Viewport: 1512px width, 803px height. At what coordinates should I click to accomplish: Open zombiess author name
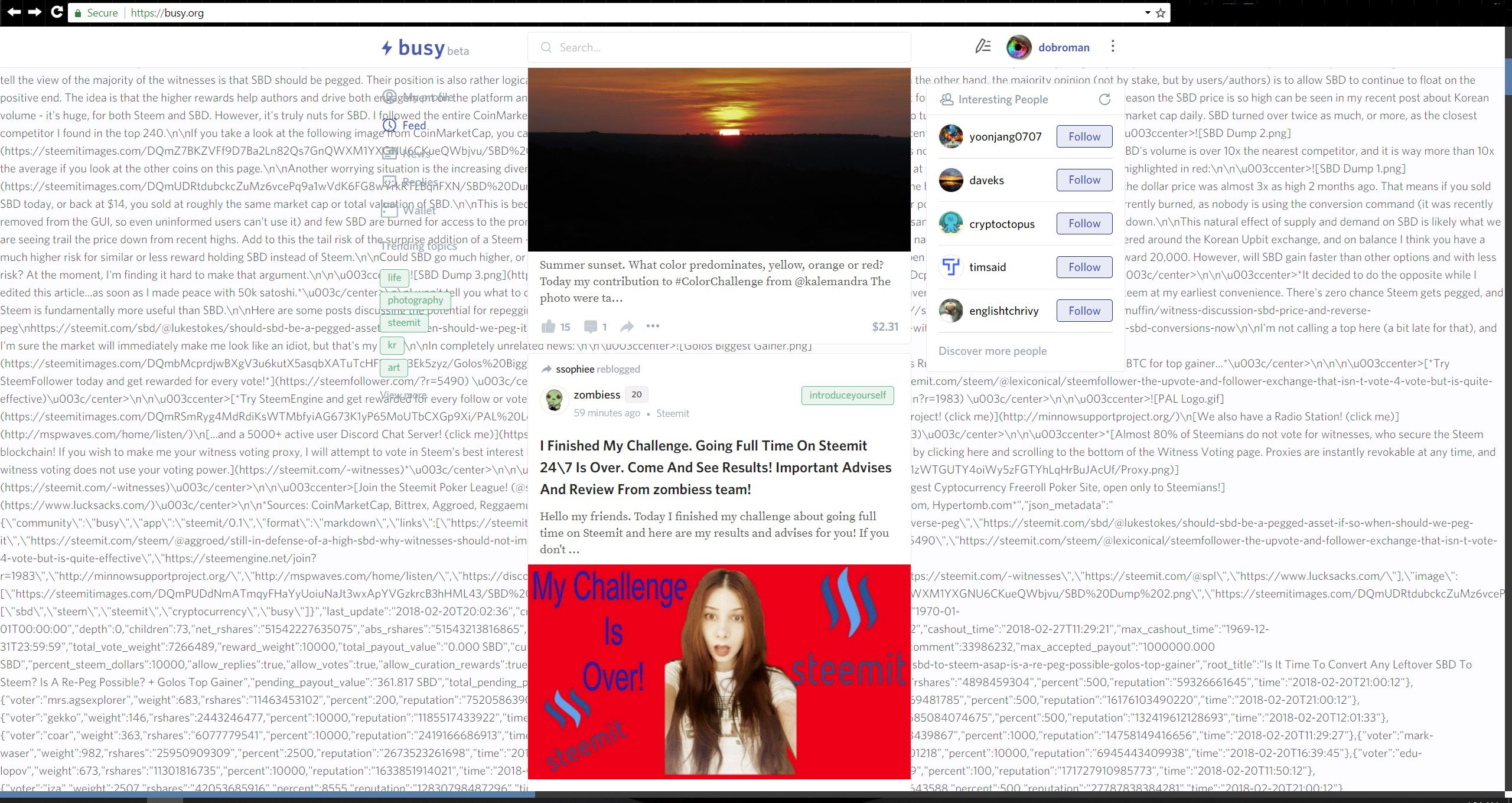click(x=597, y=394)
